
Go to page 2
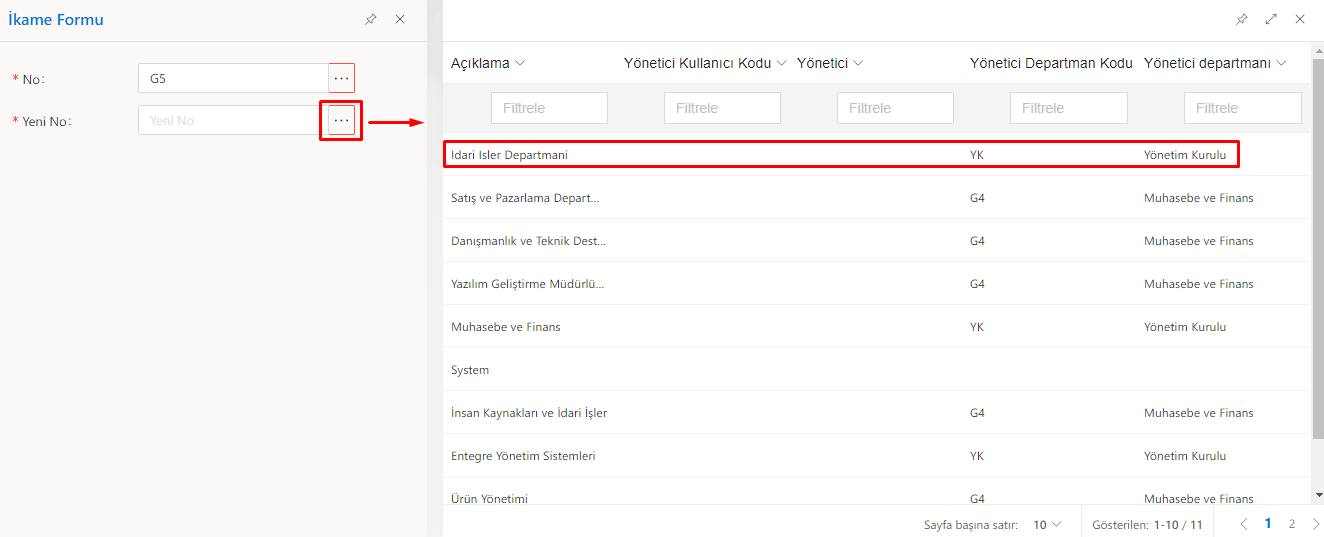1292,524
